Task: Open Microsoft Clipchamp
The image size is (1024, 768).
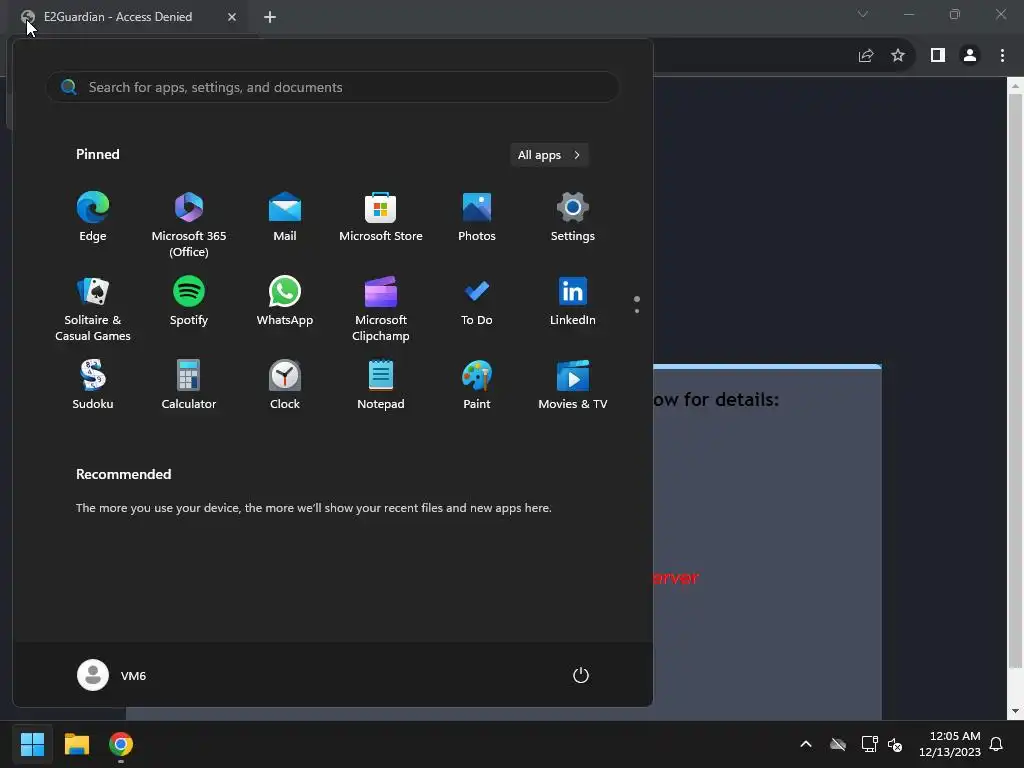Action: pos(381,309)
